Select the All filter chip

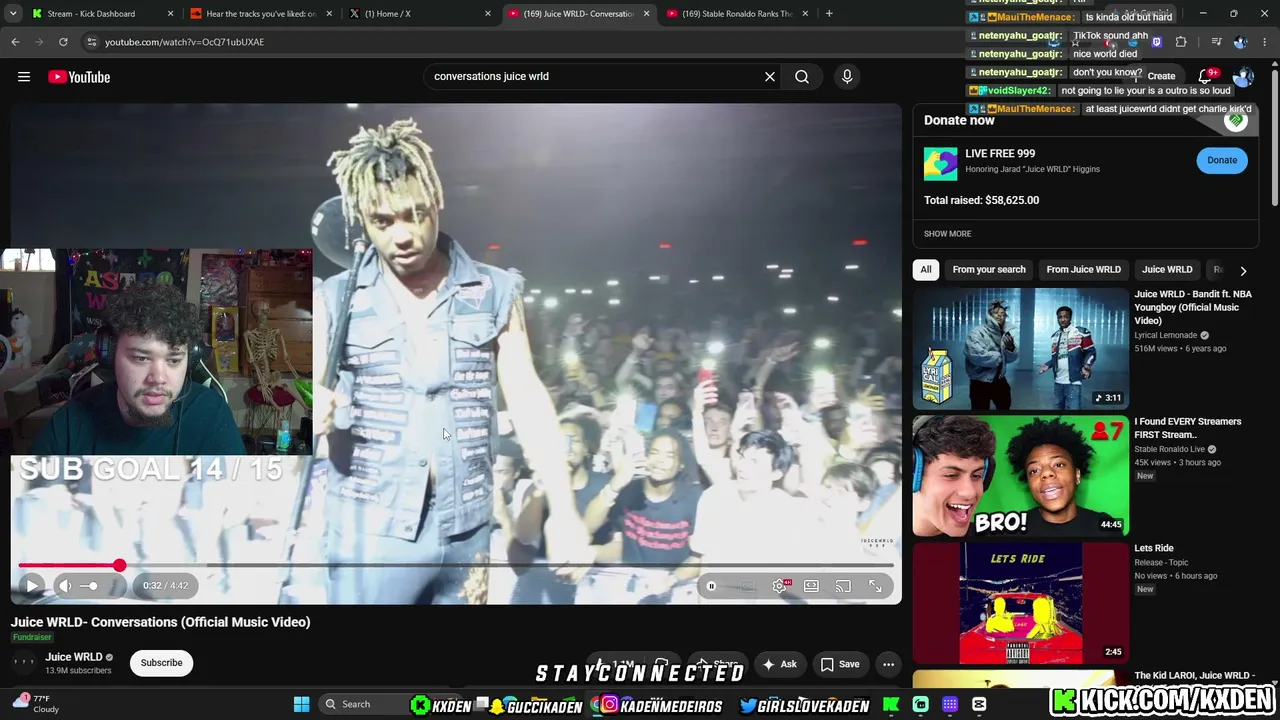[926, 269]
